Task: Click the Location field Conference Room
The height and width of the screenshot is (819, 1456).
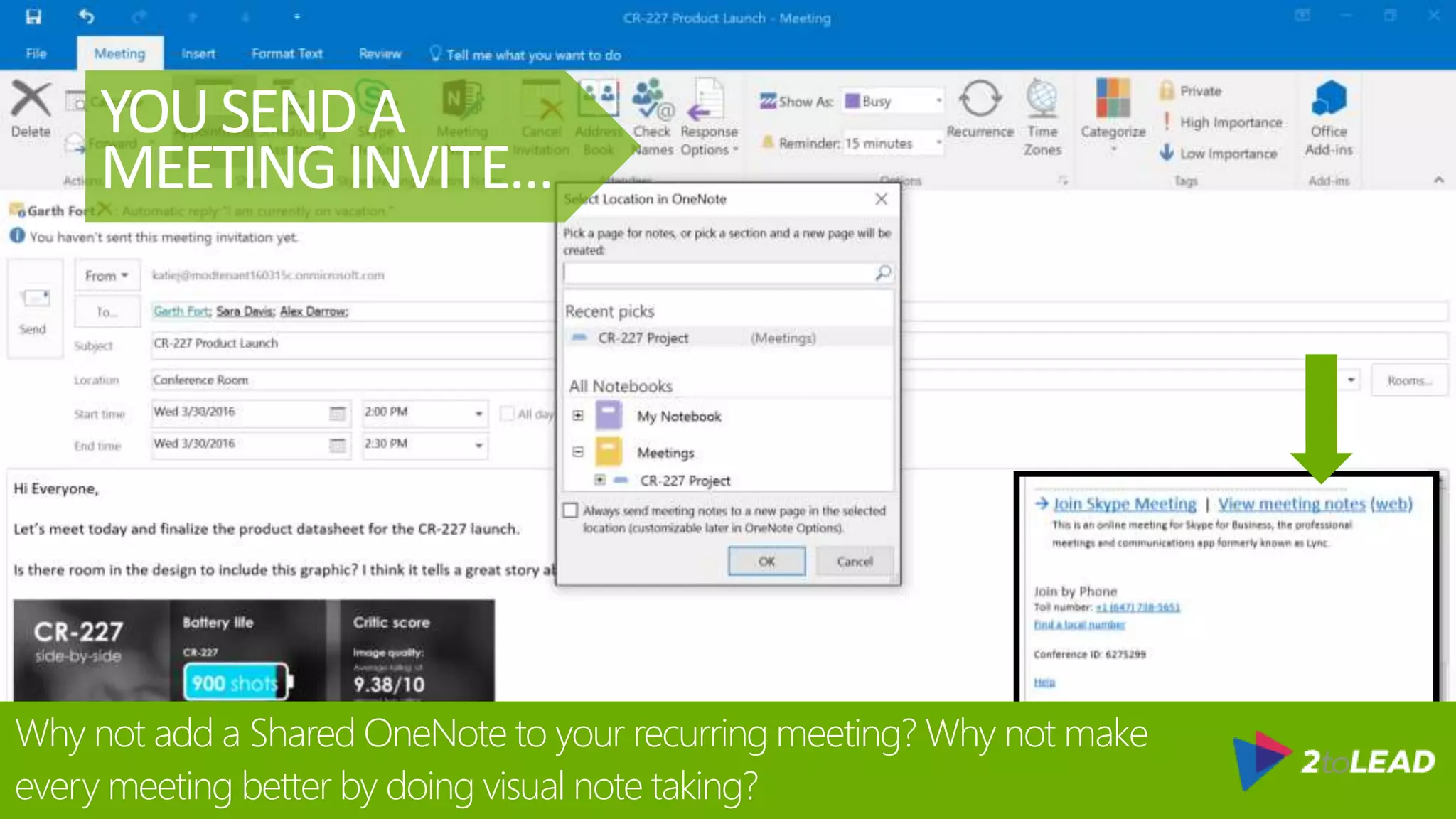Action: pyautogui.click(x=352, y=380)
